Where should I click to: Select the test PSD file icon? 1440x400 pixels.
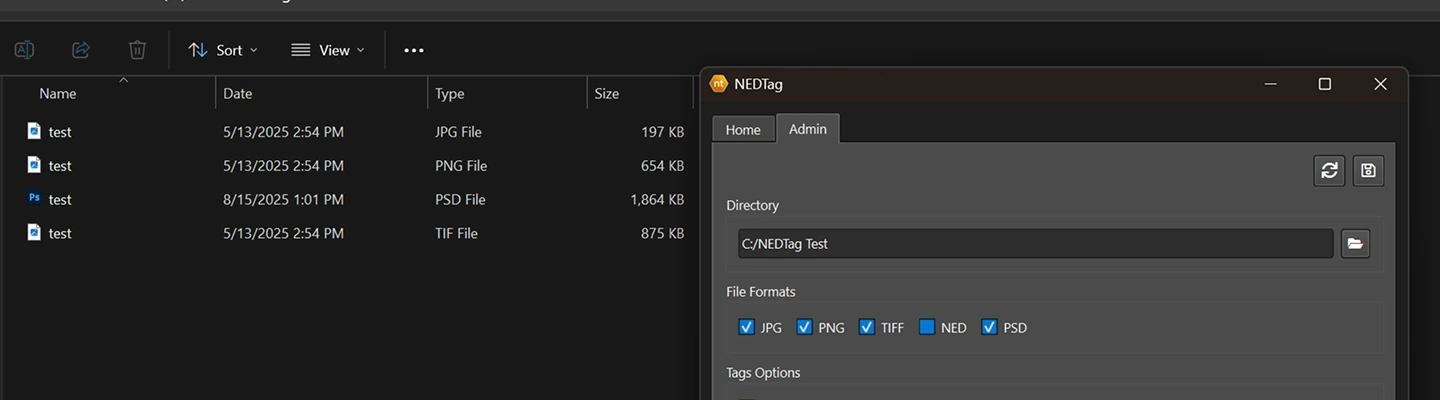pos(34,199)
